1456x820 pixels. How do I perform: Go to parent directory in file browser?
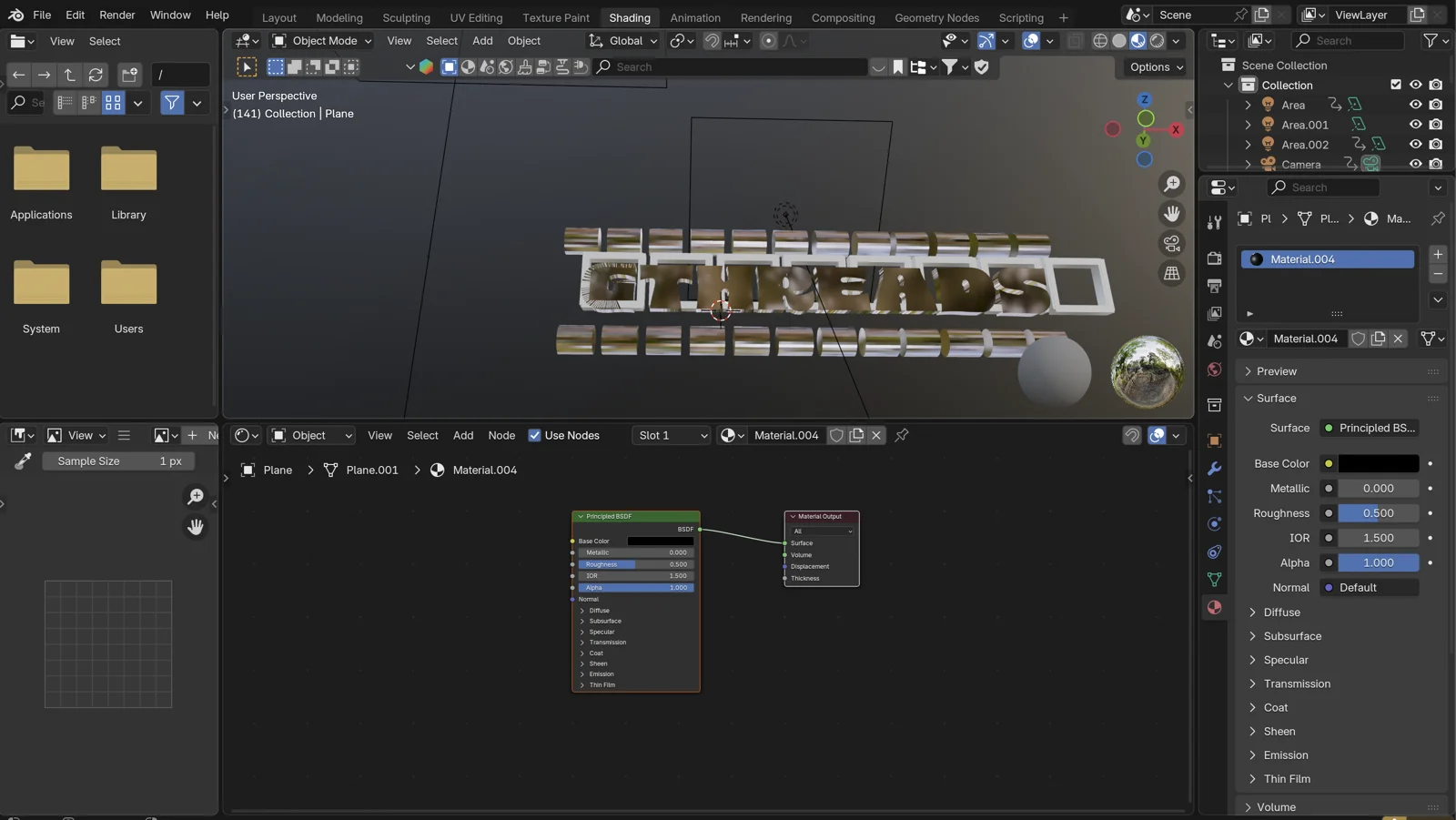point(69,75)
